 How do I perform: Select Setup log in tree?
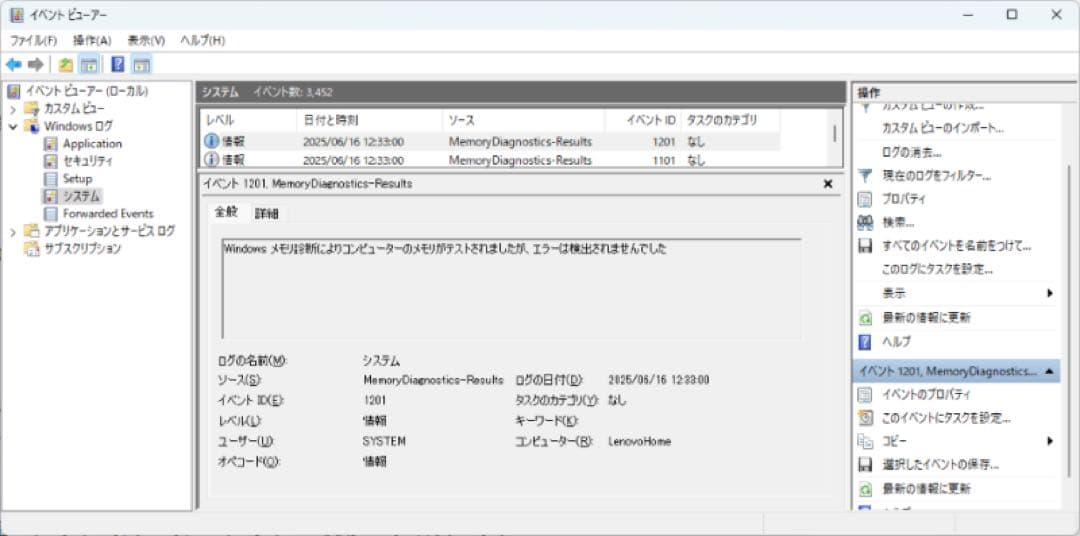[x=77, y=179]
